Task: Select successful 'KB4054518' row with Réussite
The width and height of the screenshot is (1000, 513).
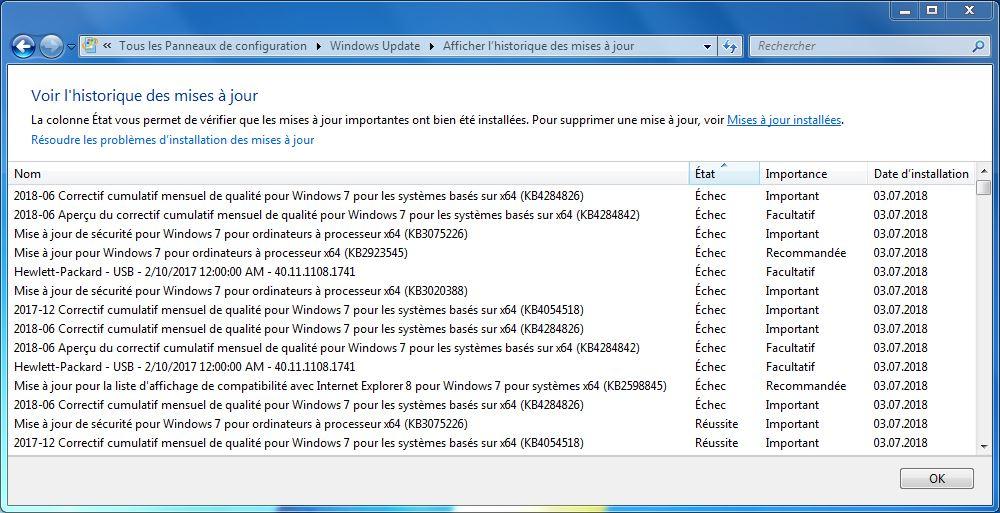Action: 492,443
